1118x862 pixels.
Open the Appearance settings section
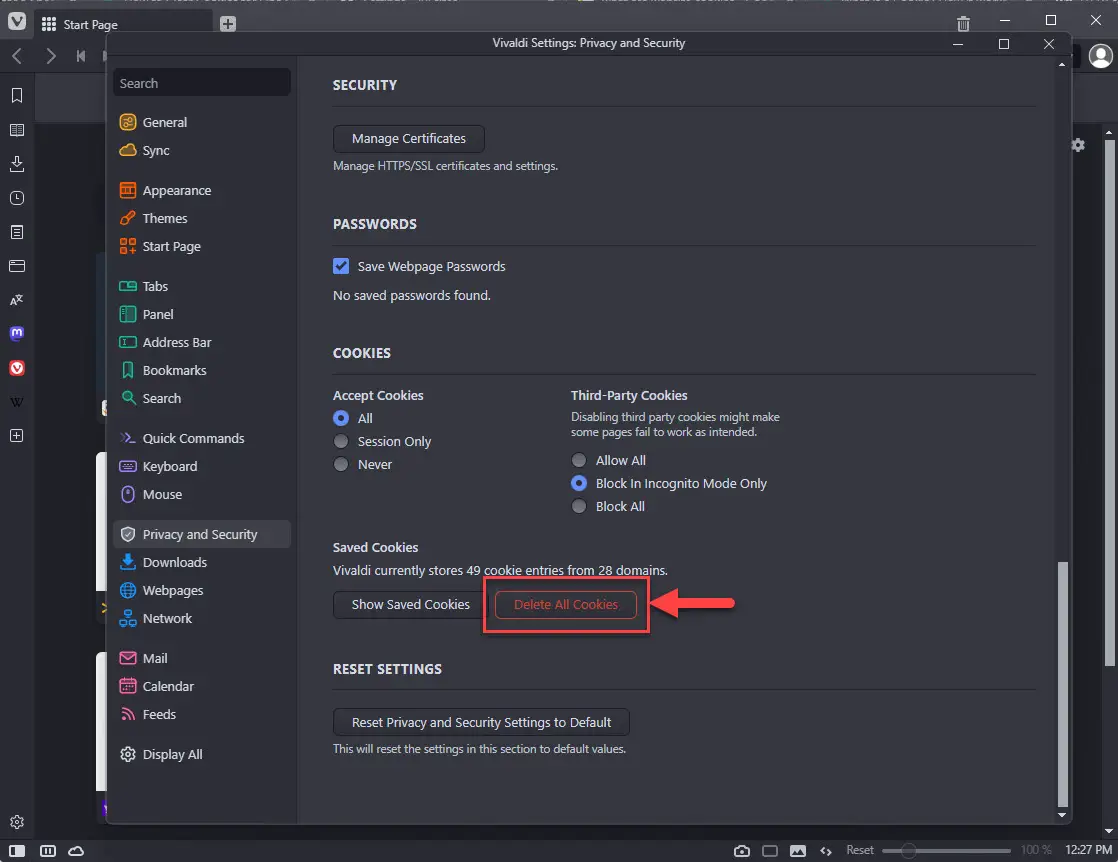[x=176, y=191]
